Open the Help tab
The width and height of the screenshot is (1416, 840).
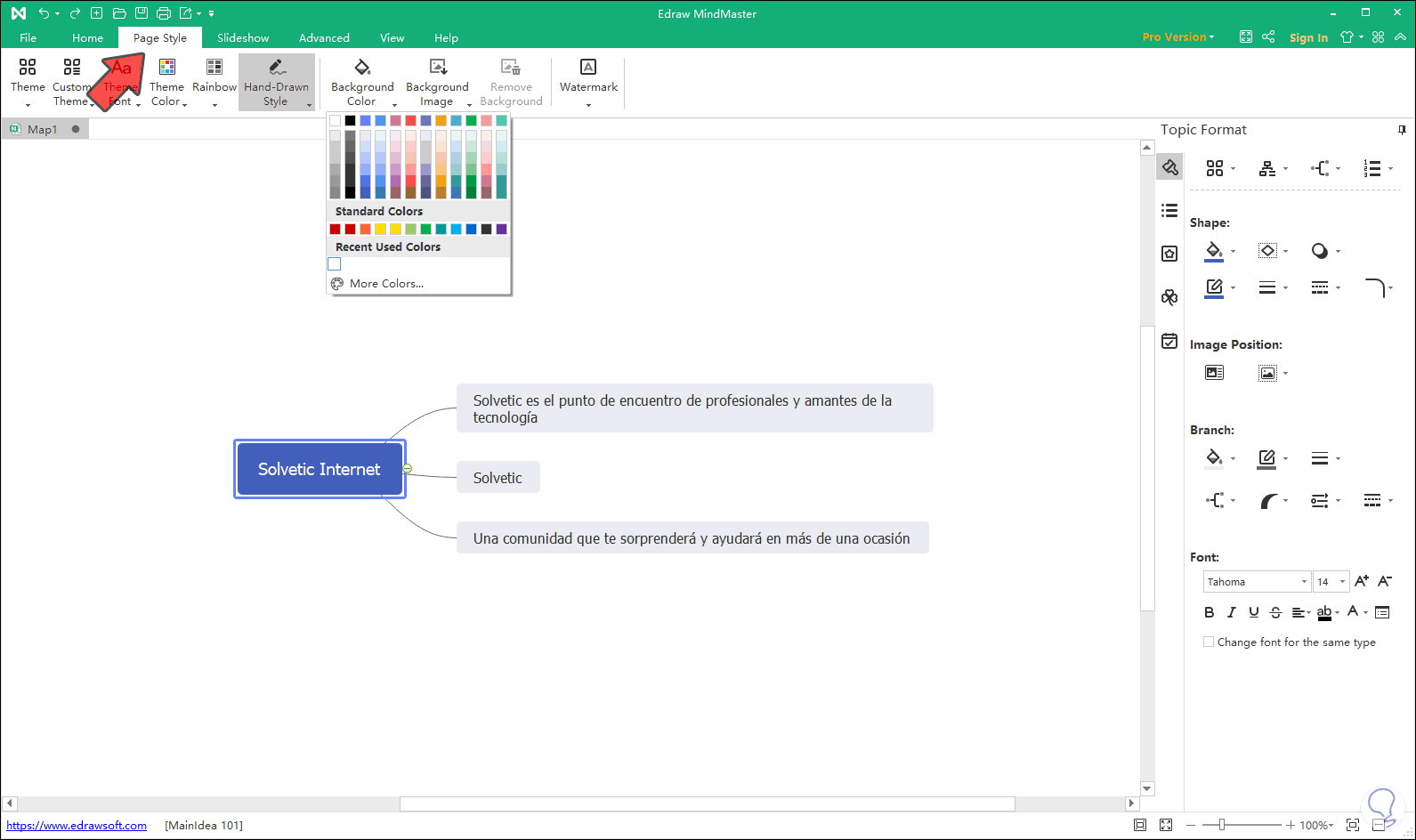[x=446, y=38]
